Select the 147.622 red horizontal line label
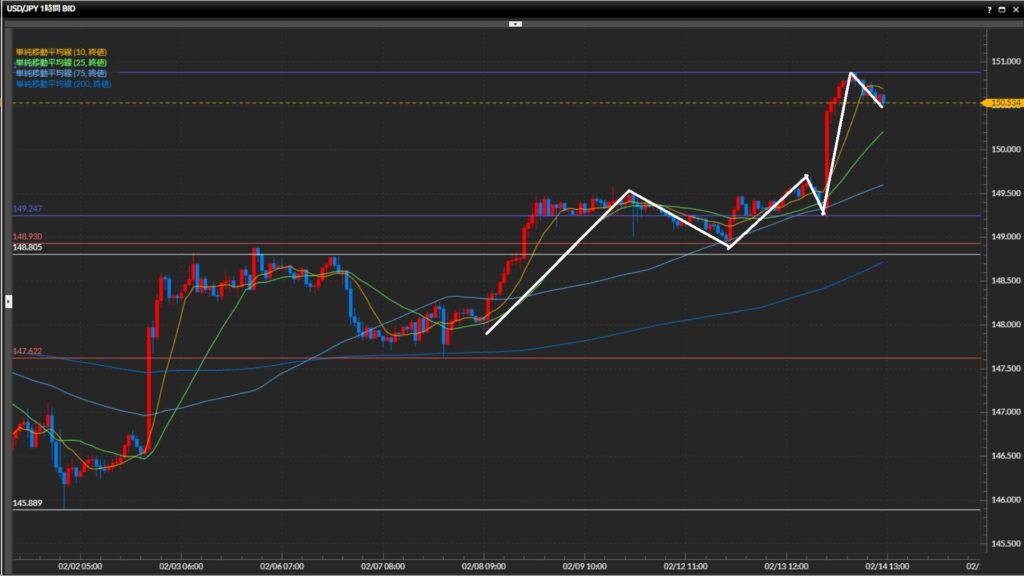 27,351
